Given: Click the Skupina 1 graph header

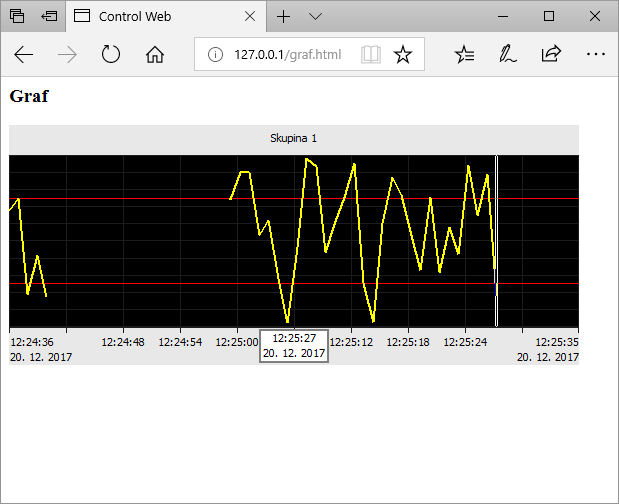Looking at the screenshot, I should (293, 139).
